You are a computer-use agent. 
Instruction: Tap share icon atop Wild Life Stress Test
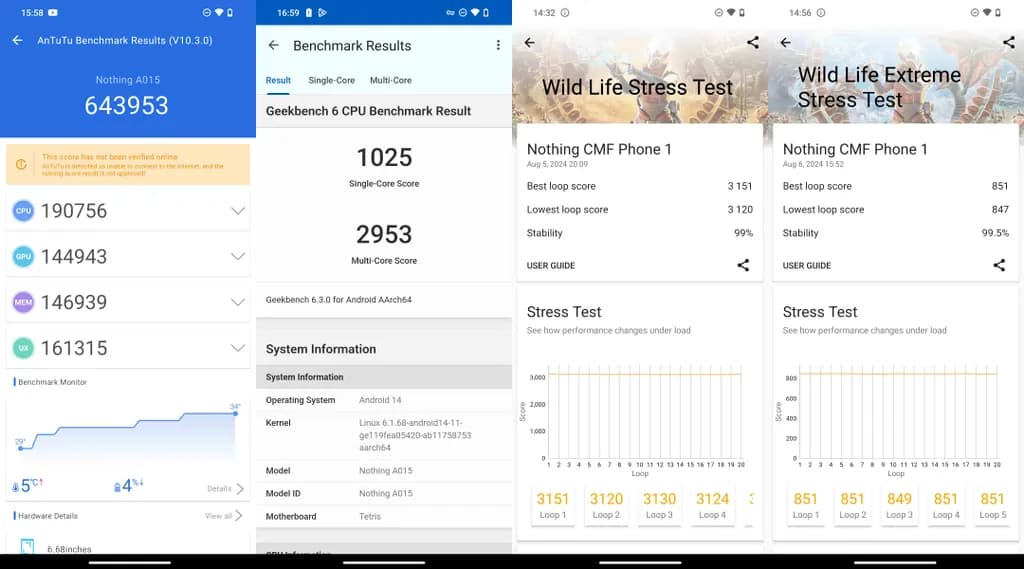pyautogui.click(x=752, y=43)
